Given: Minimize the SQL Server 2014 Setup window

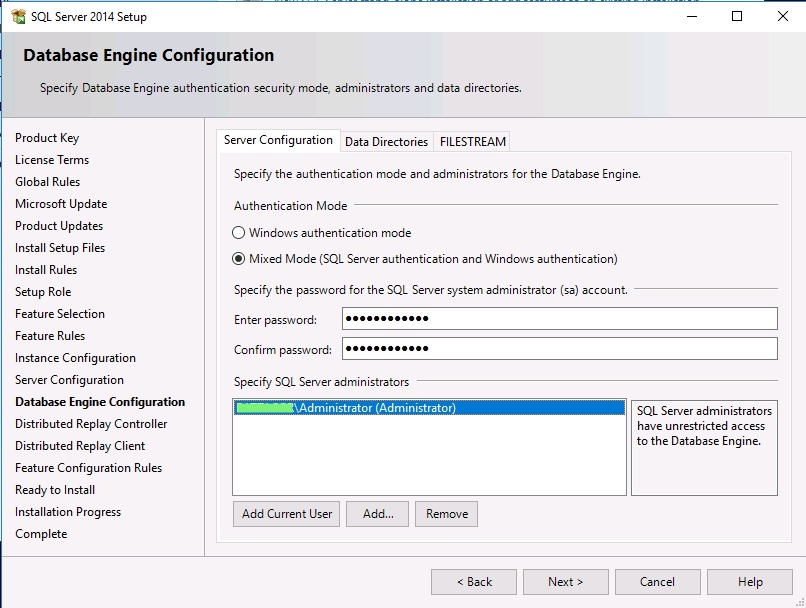Looking at the screenshot, I should pyautogui.click(x=692, y=16).
